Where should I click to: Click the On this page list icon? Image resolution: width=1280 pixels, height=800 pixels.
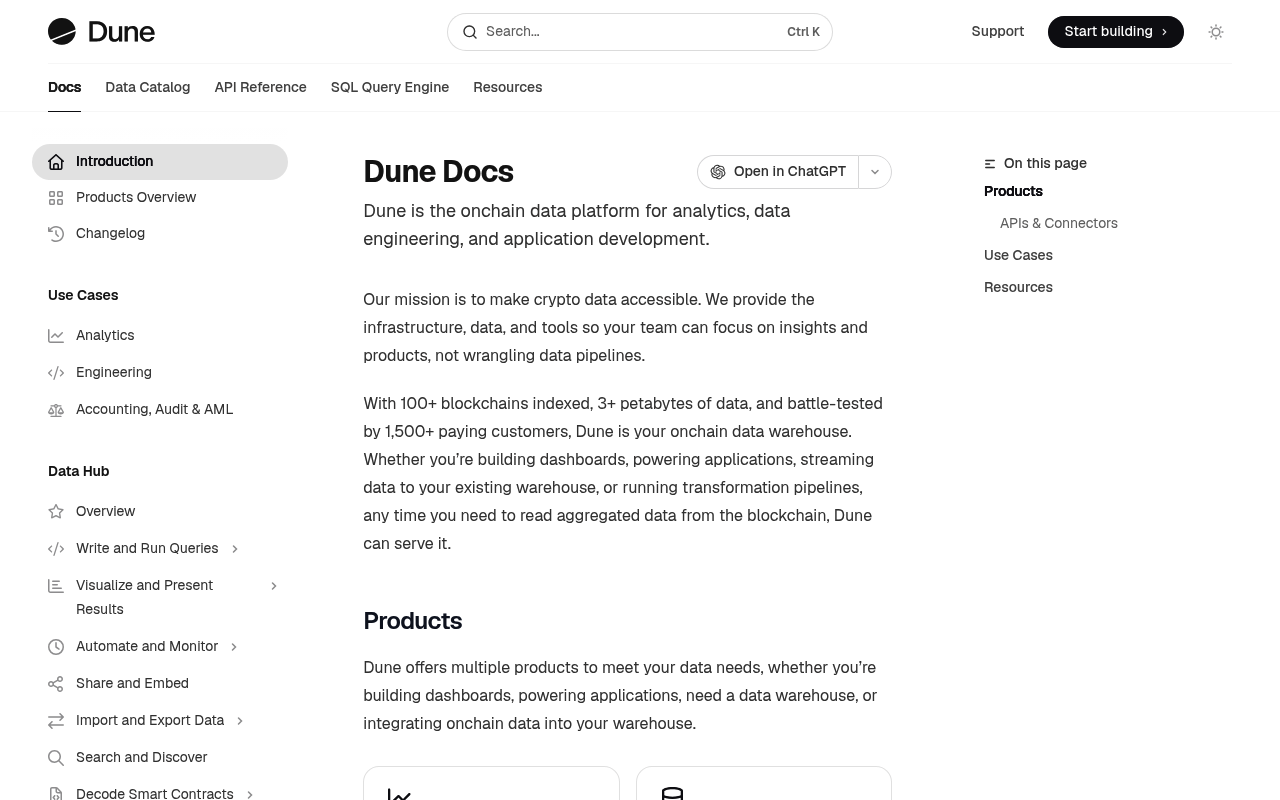990,164
